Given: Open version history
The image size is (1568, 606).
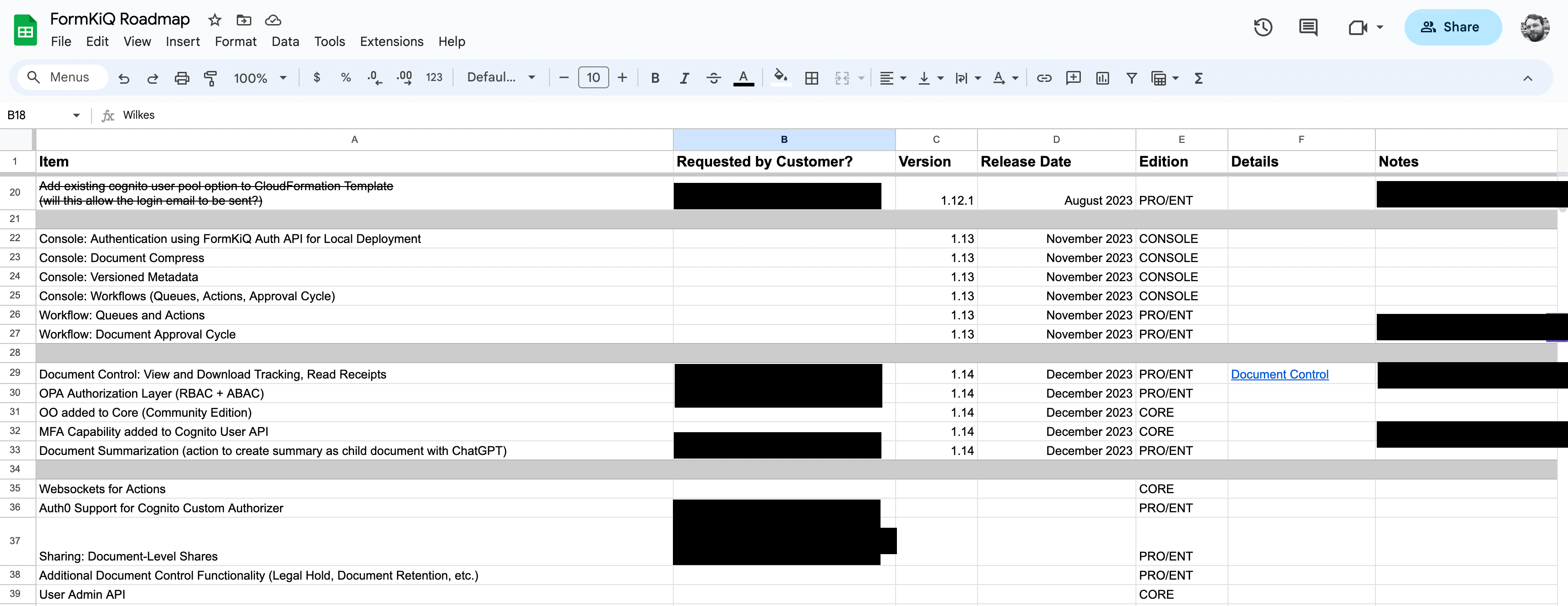Looking at the screenshot, I should 1263,27.
